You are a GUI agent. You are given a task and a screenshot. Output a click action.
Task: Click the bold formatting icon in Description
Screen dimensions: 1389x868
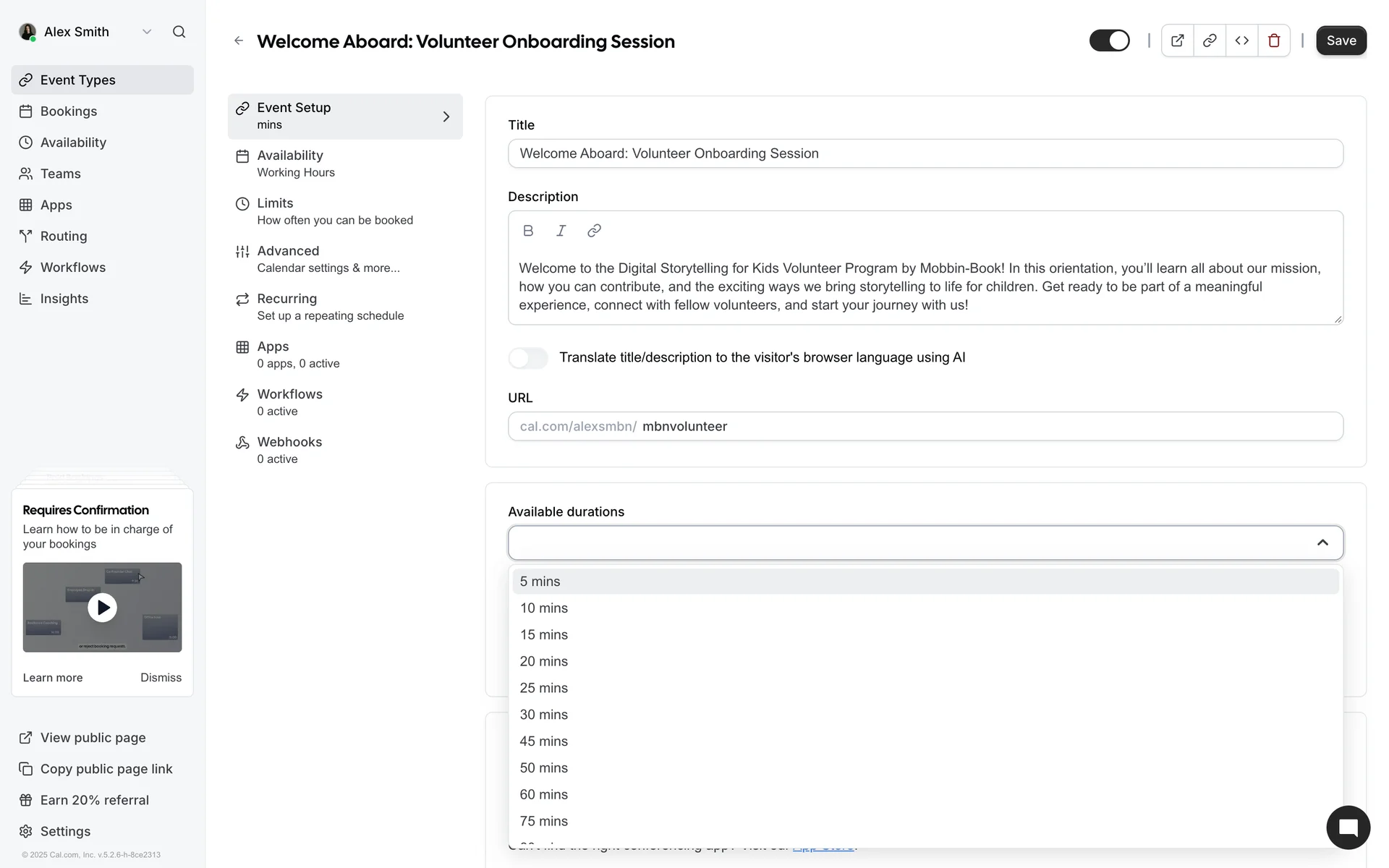[x=528, y=231]
